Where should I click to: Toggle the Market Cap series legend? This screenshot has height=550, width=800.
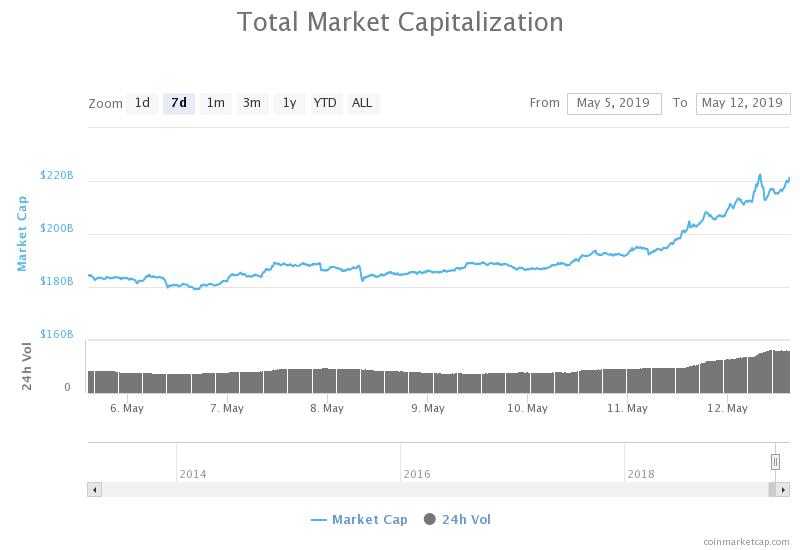(x=358, y=519)
